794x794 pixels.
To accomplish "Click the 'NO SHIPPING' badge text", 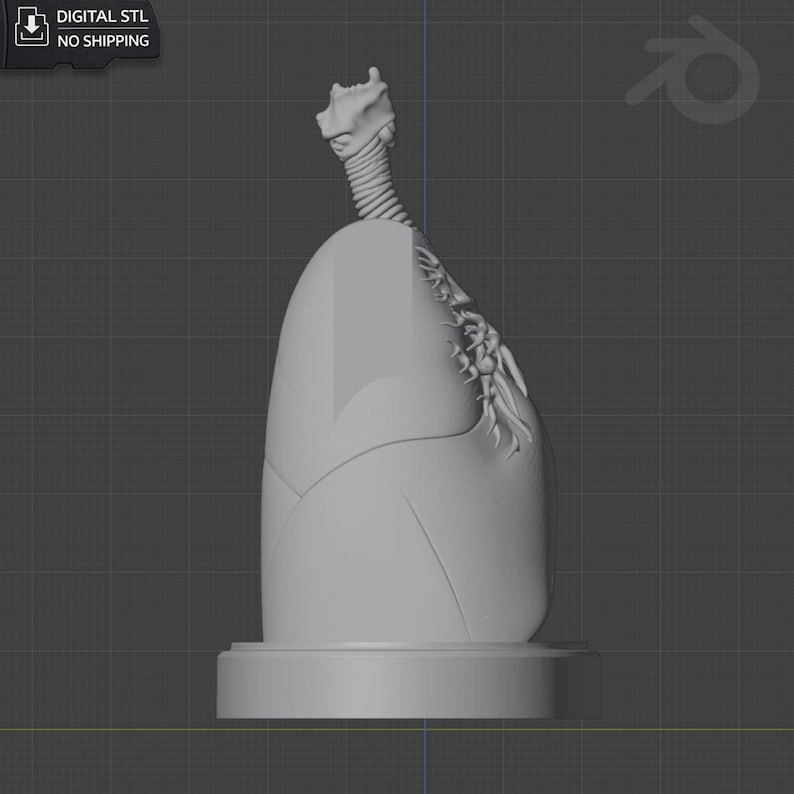I will (103, 41).
